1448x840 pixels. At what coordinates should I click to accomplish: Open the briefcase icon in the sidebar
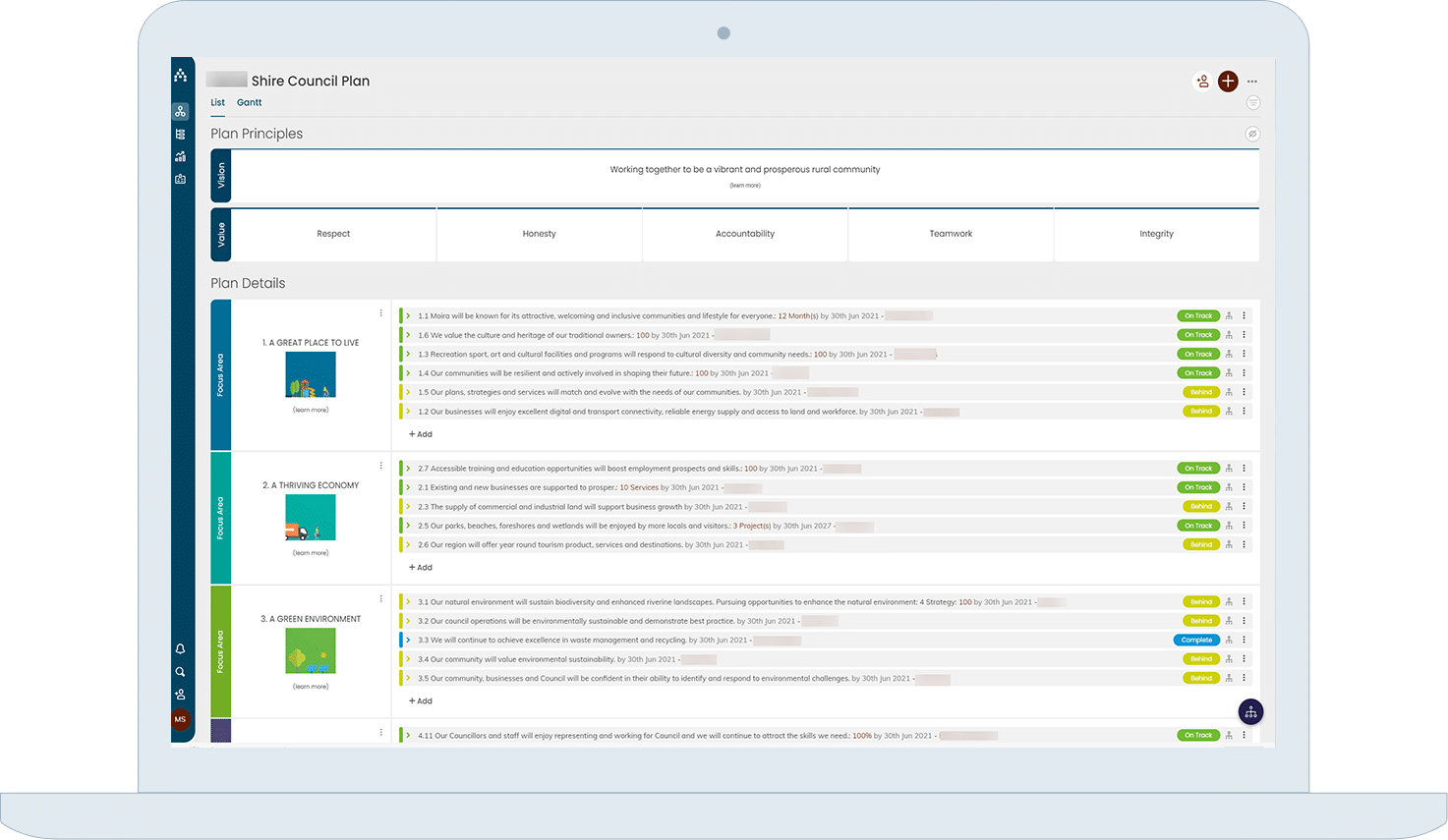tap(180, 179)
